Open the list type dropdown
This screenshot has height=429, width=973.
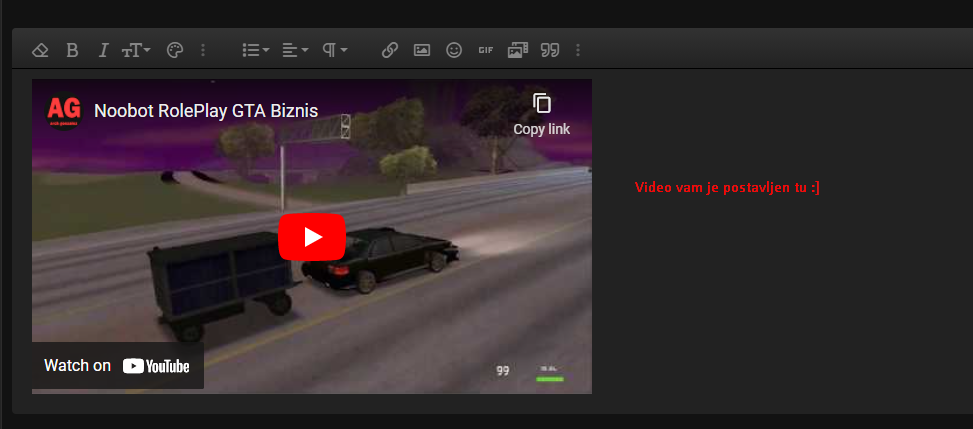[x=256, y=50]
